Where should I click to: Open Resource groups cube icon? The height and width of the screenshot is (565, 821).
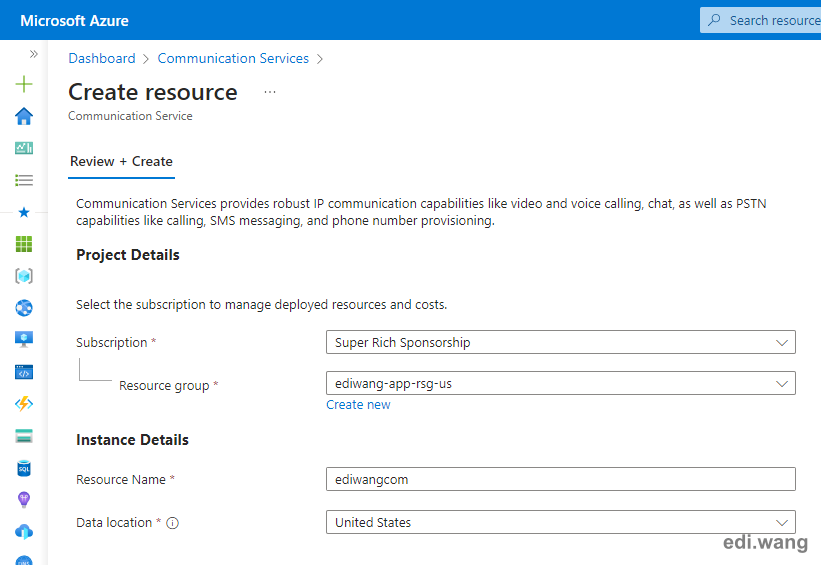pos(24,276)
